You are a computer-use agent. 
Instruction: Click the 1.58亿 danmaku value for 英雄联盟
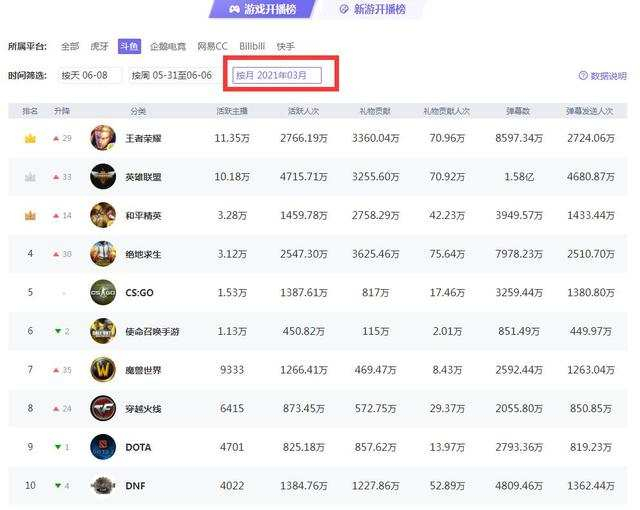[x=519, y=177]
